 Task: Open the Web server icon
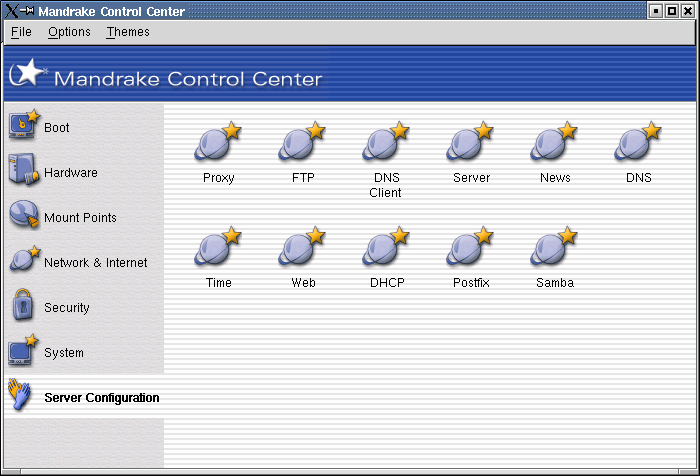point(302,246)
